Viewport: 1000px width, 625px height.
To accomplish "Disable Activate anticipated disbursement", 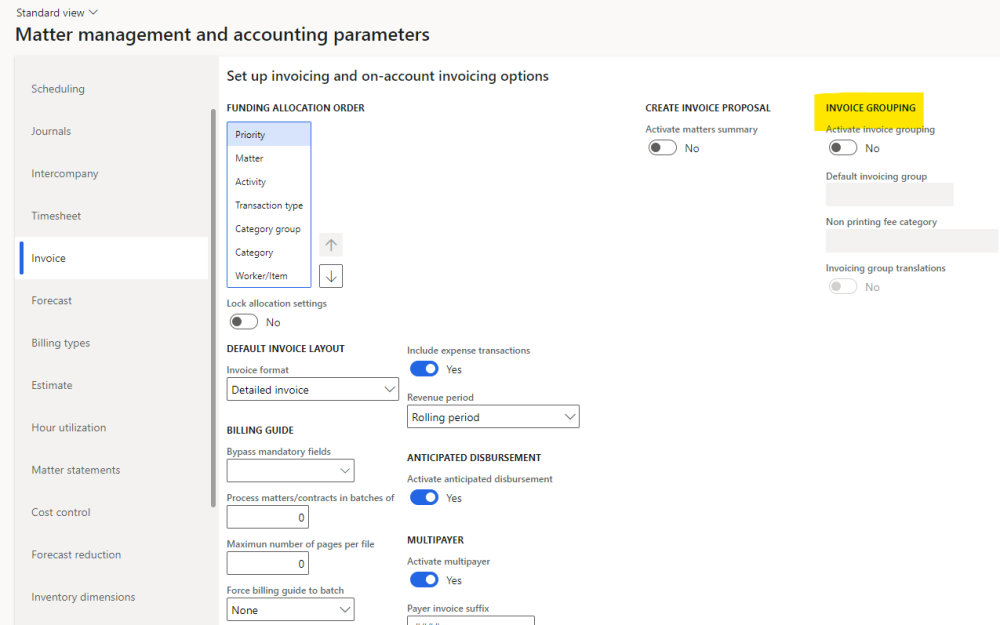I will (x=424, y=497).
